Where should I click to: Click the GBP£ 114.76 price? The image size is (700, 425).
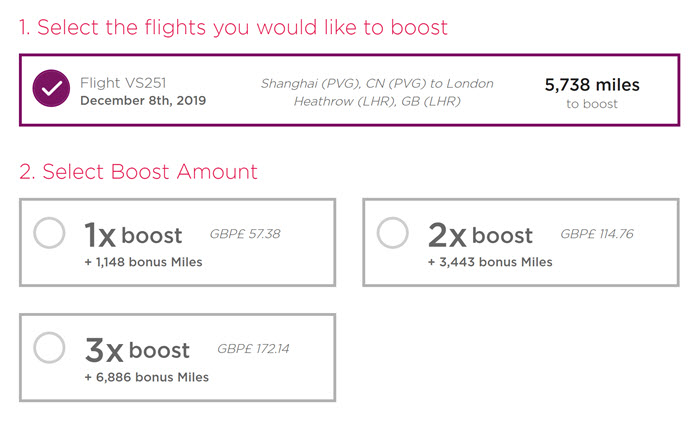[x=597, y=234]
